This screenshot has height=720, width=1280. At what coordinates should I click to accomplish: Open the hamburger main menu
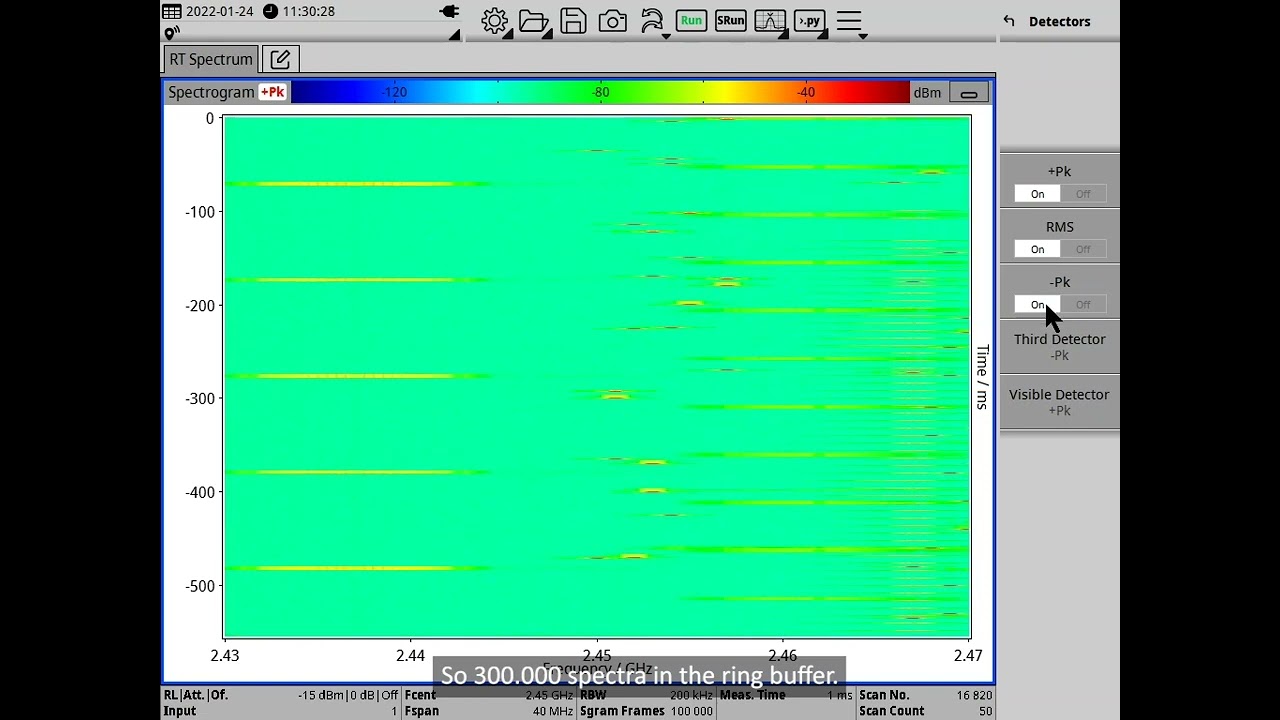[x=849, y=21]
